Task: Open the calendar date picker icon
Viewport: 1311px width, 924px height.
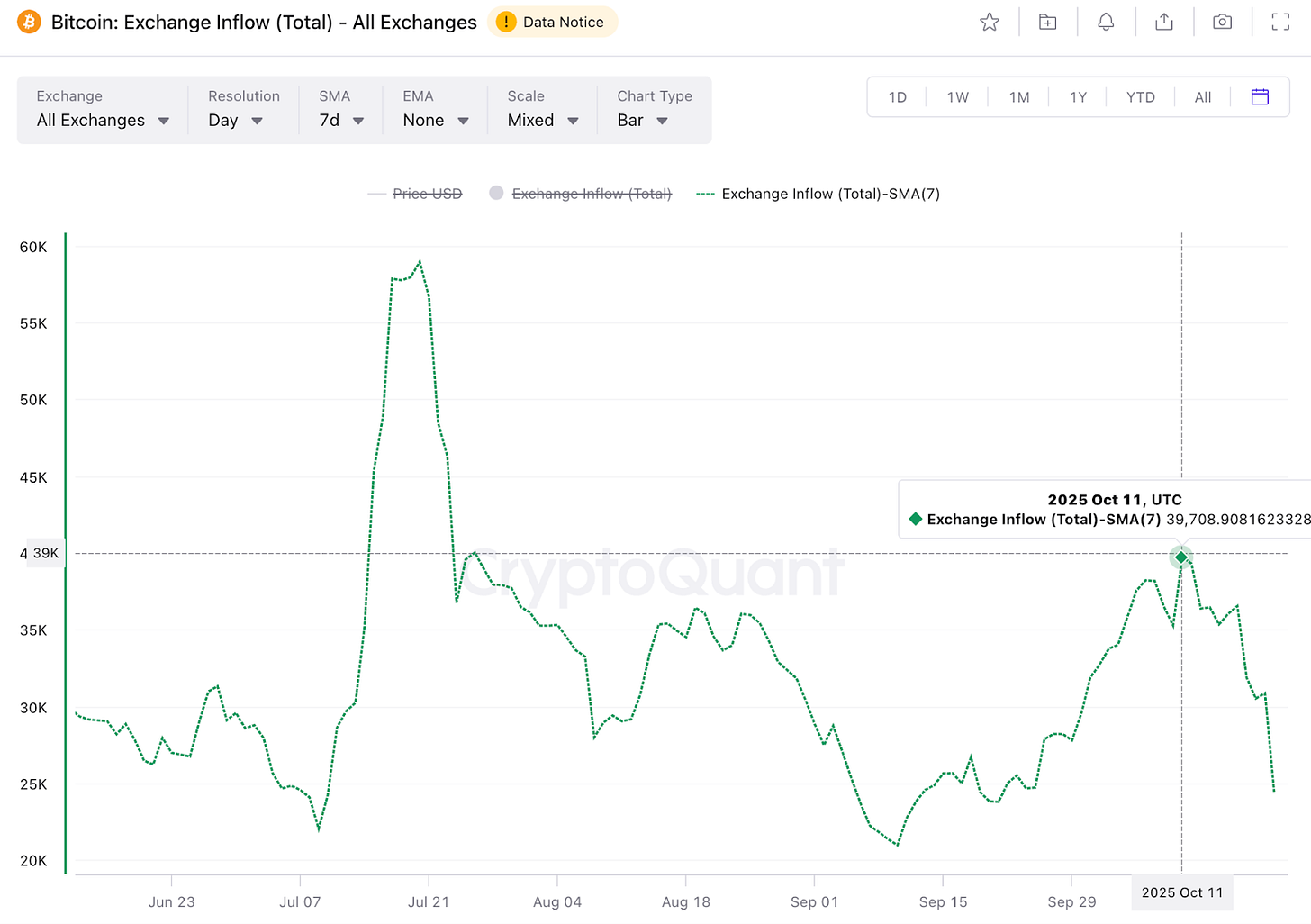Action: click(x=1260, y=97)
